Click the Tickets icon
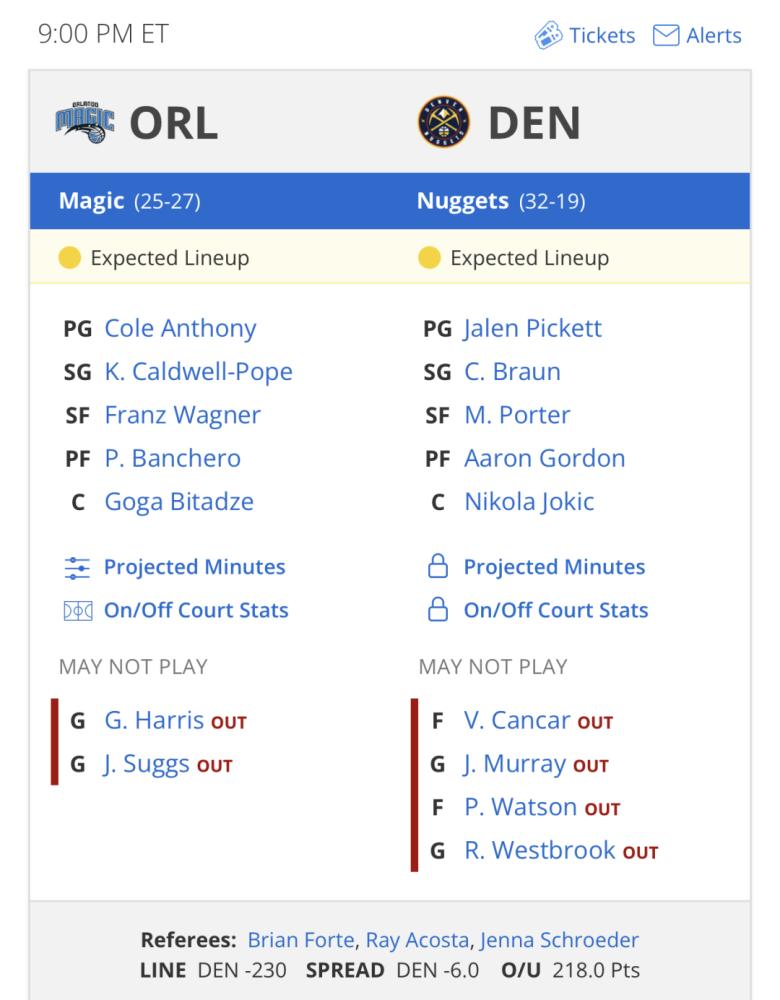Screen dimensions: 780x1000 (548, 35)
